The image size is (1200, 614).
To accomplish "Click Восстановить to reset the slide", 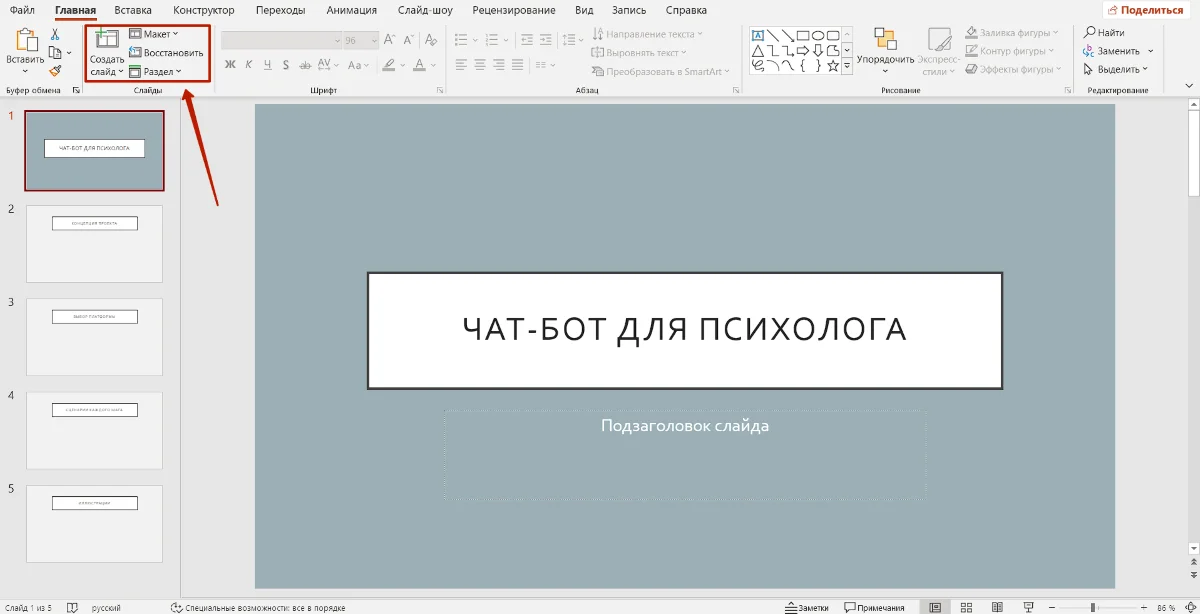I will pyautogui.click(x=166, y=53).
